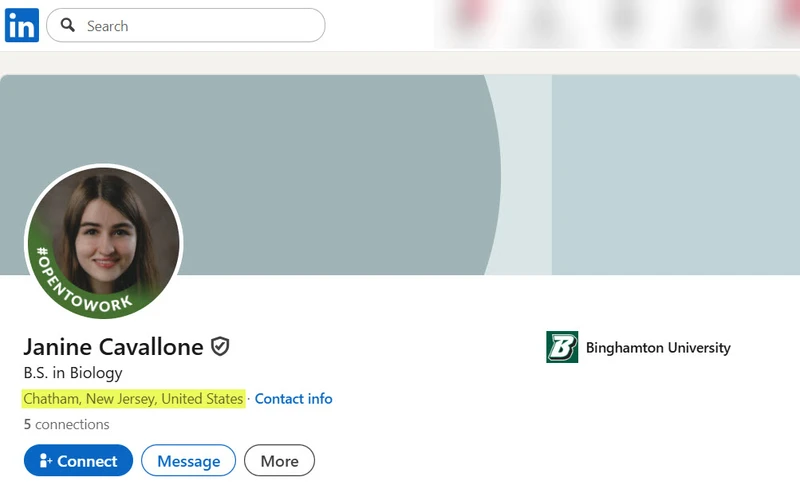Open the More options button
The image size is (800, 493).
280,460
